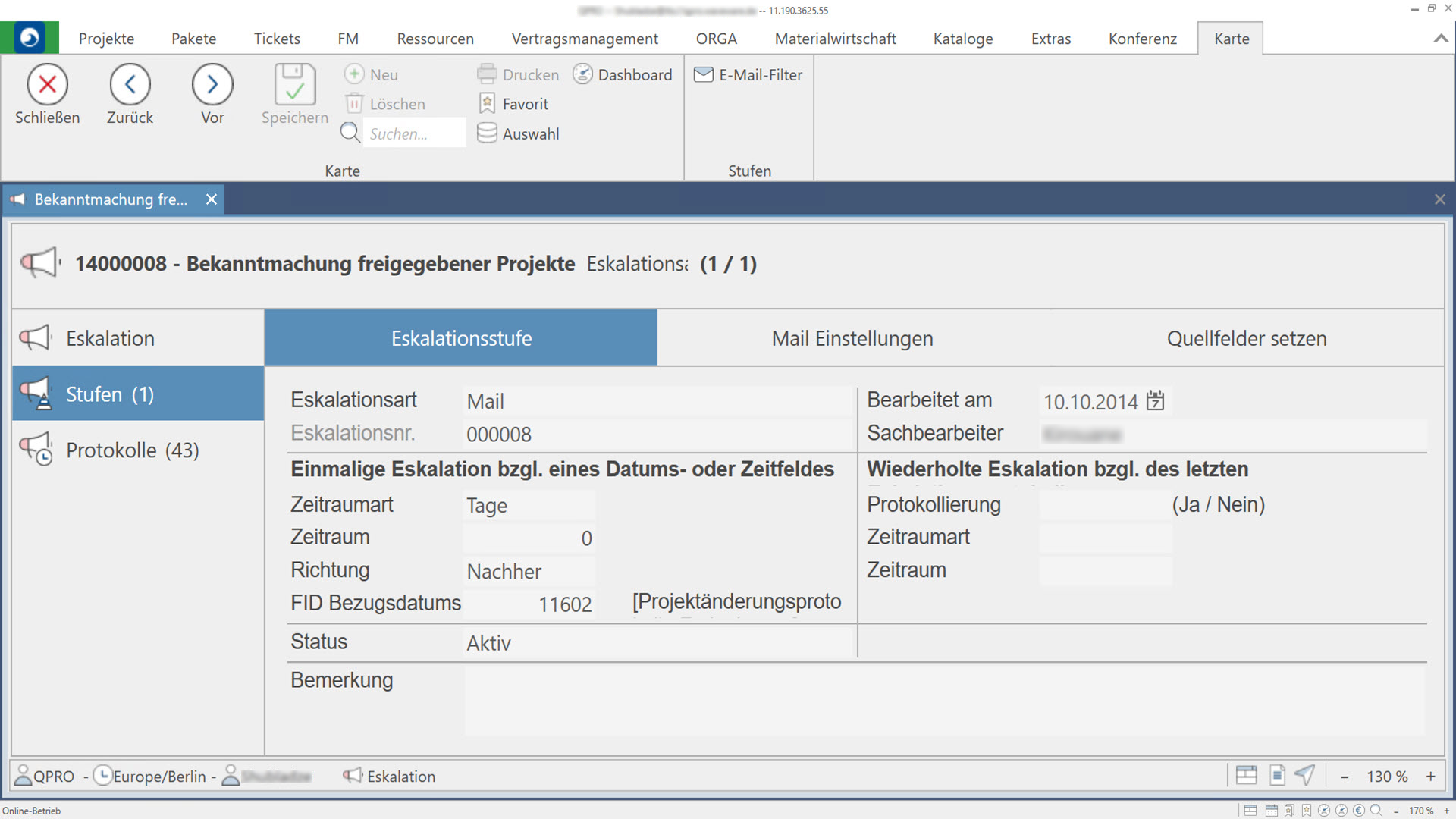
Task: Open the calendar picker beside 10.10.2014
Action: [x=1155, y=400]
